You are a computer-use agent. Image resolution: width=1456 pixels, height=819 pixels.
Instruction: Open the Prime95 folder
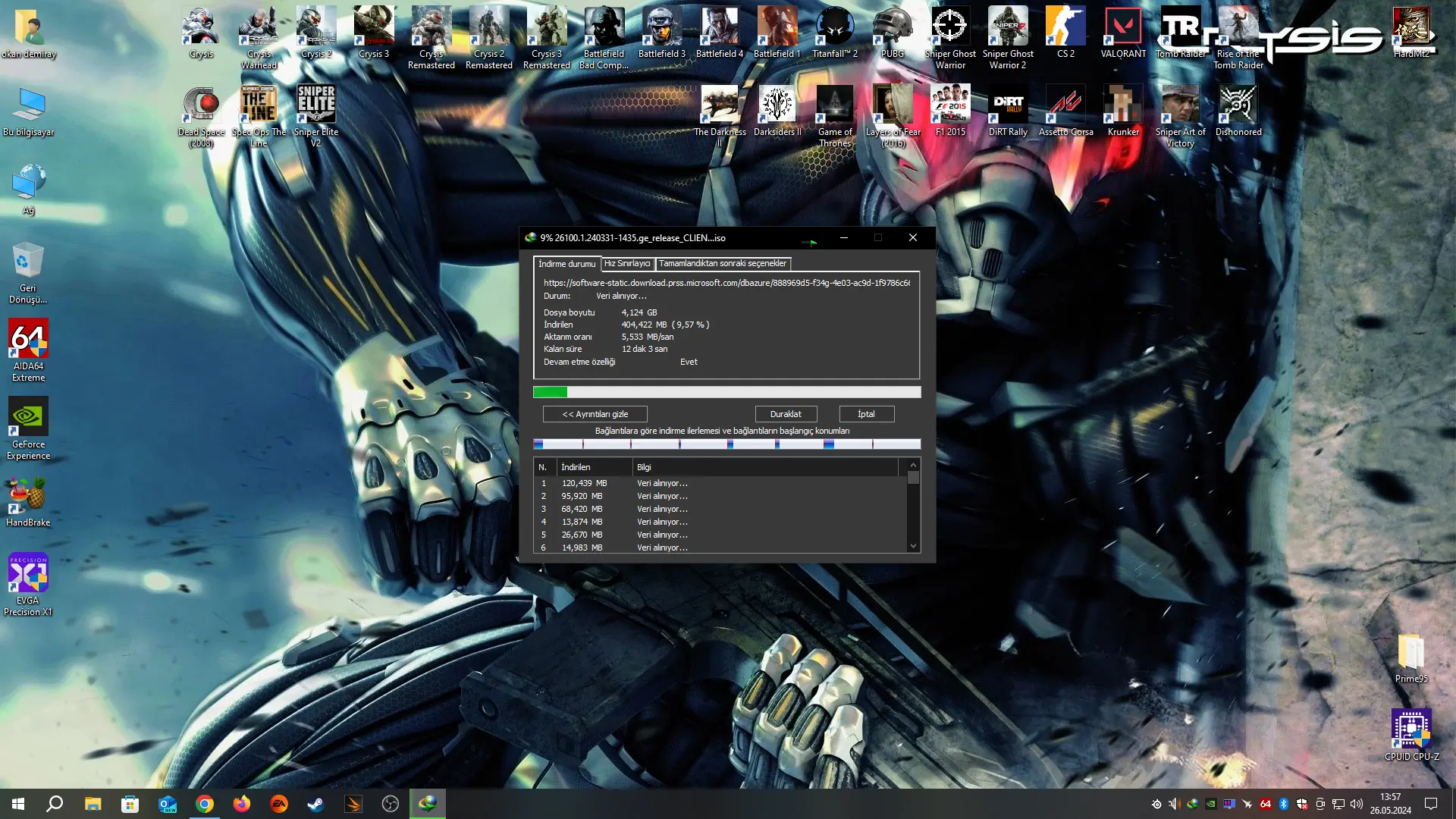pos(1411,657)
